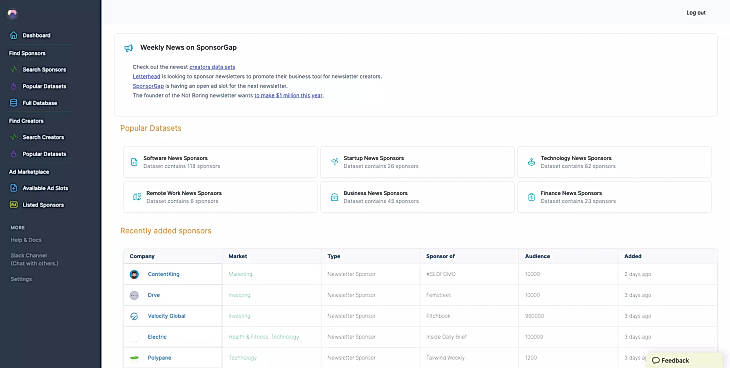Click the Dashboard home icon
Image resolution: width=730 pixels, height=368 pixels.
coord(14,35)
